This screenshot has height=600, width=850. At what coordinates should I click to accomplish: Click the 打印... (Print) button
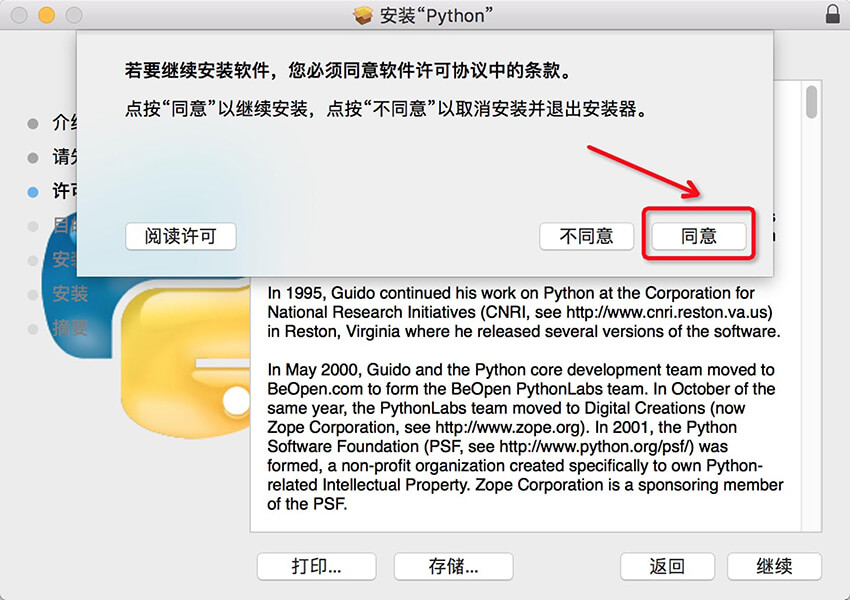click(317, 566)
